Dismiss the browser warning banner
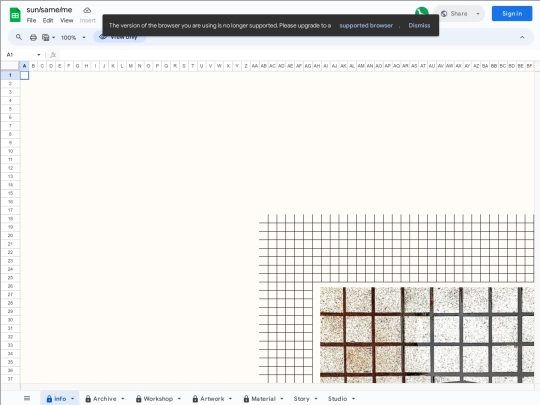 coord(419,25)
